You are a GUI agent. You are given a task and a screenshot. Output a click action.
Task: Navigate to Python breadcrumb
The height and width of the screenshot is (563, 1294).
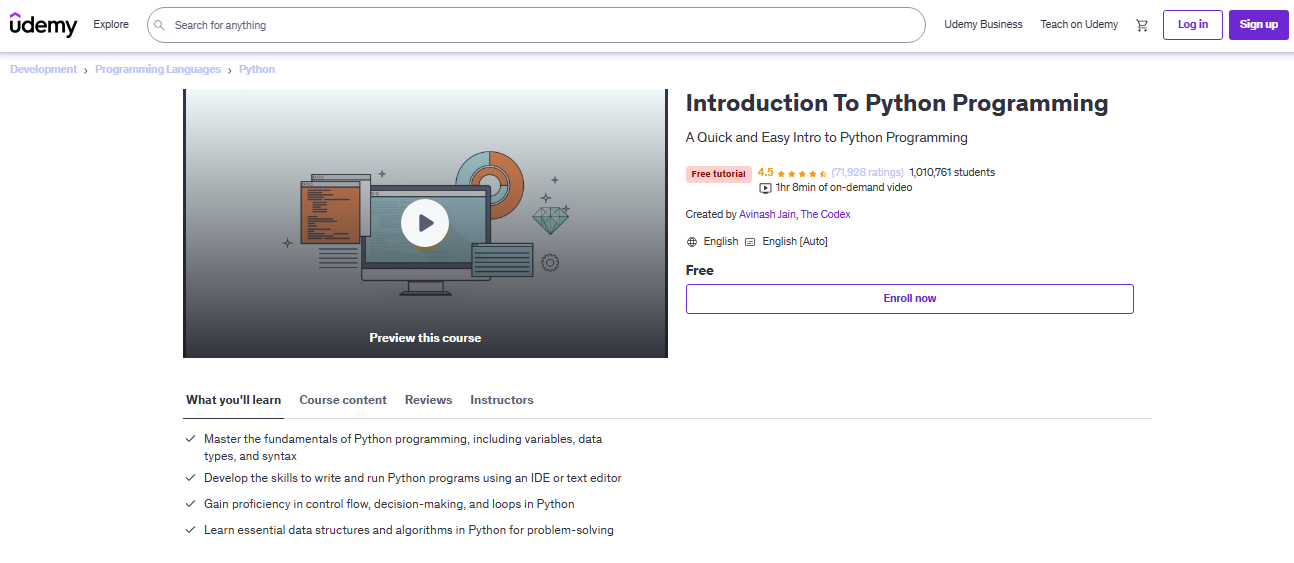point(257,70)
